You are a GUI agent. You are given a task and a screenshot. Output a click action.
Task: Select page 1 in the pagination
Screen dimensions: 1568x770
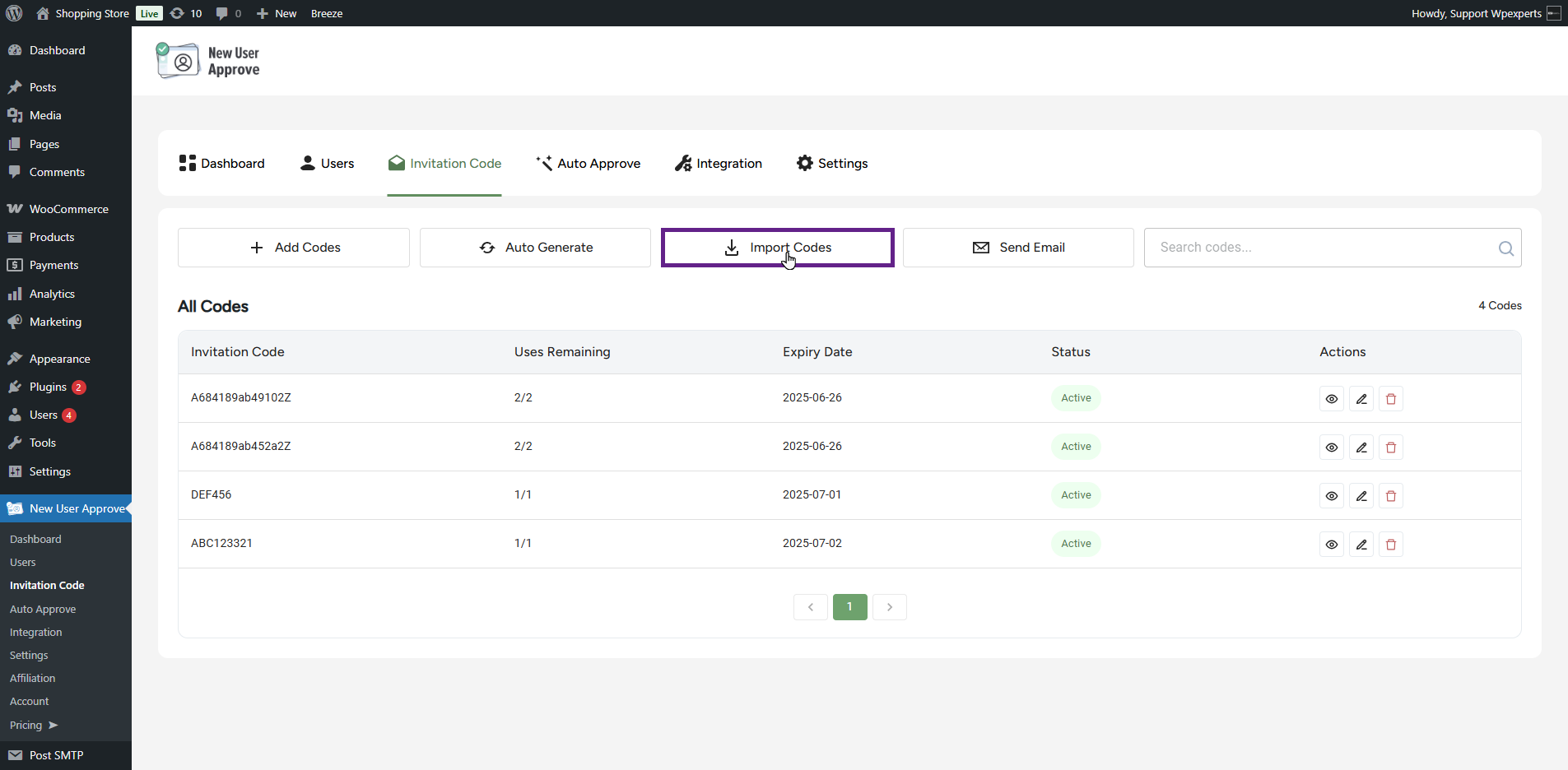pyautogui.click(x=850, y=607)
